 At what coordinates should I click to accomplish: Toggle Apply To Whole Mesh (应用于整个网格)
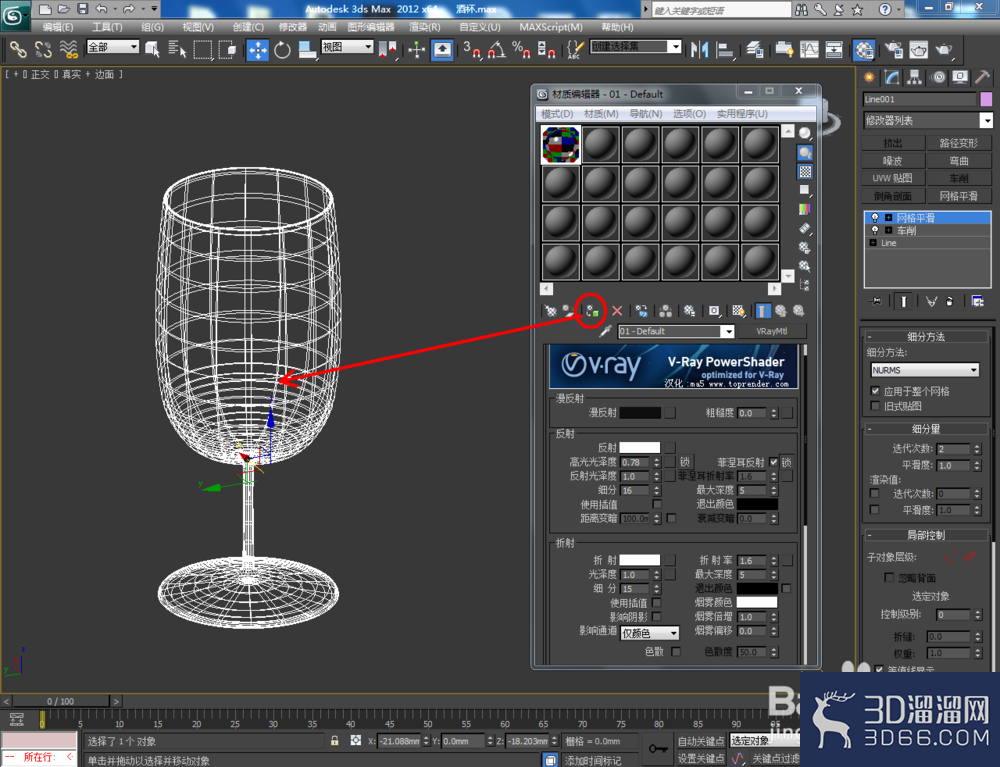[x=875, y=391]
